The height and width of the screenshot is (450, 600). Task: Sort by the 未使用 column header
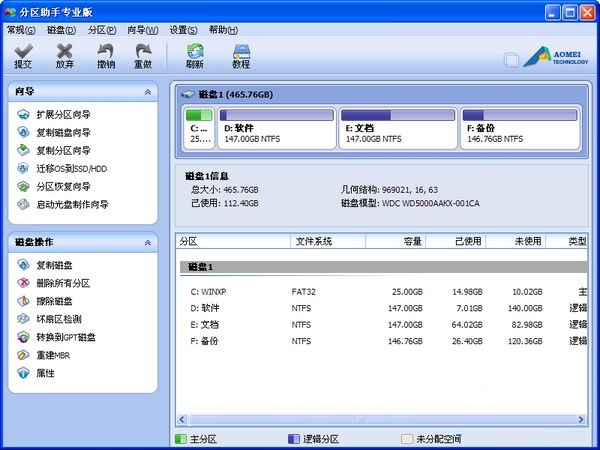516,241
